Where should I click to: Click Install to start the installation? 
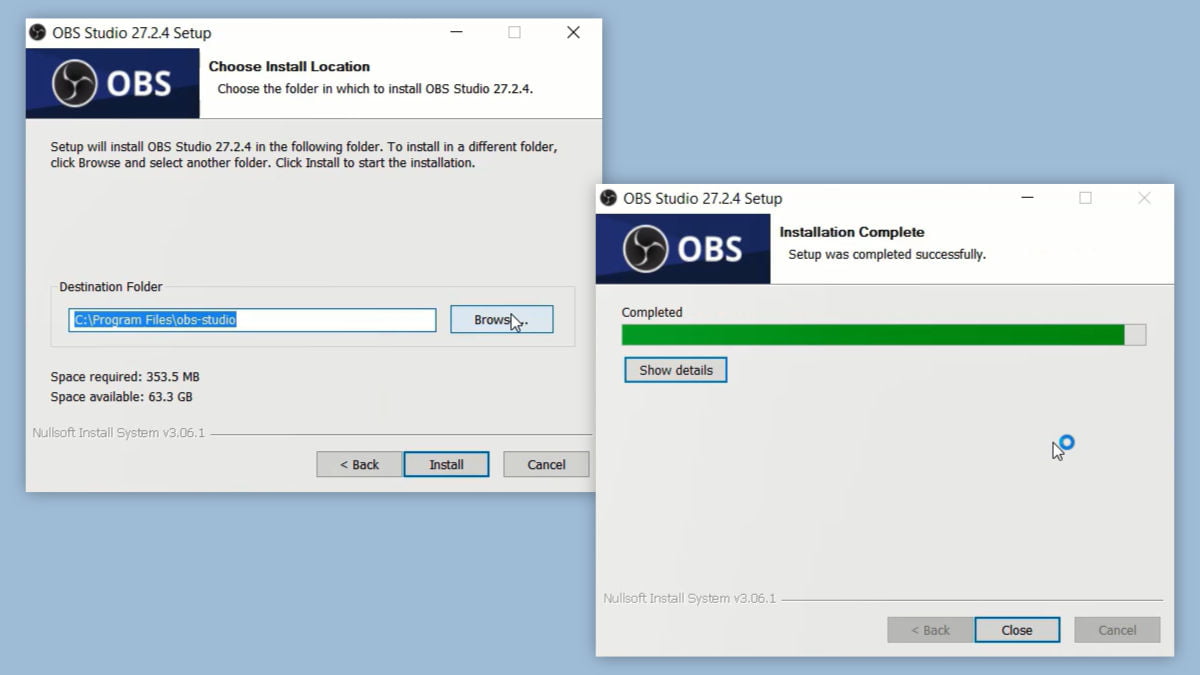click(446, 464)
